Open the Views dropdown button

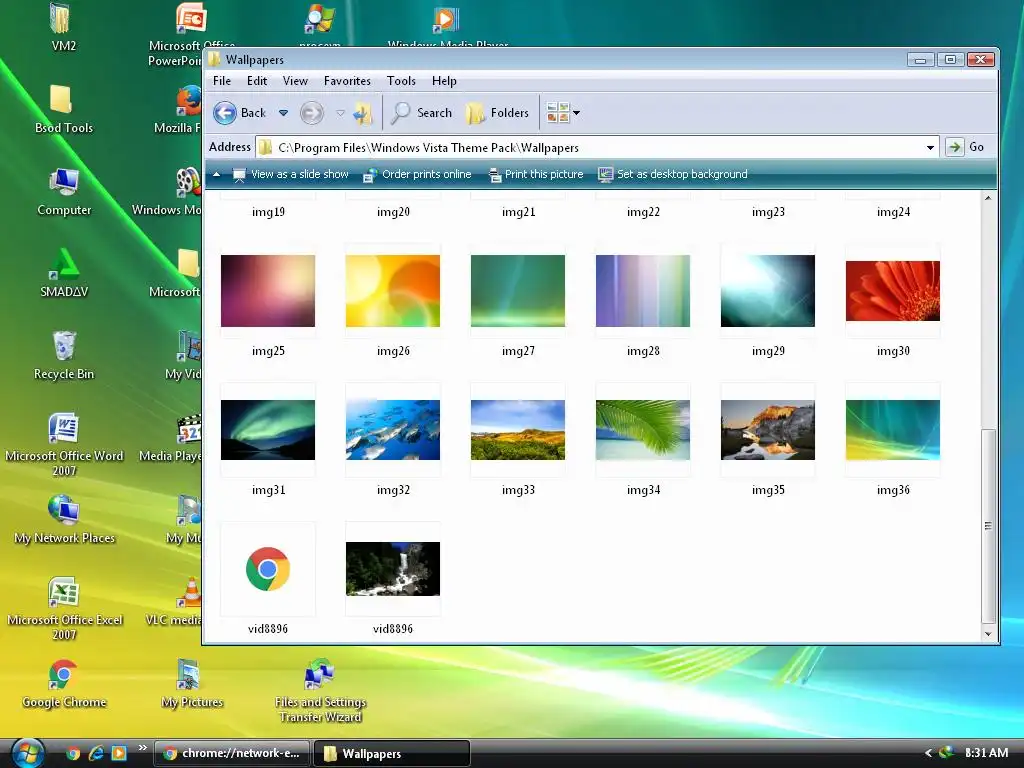coord(563,113)
